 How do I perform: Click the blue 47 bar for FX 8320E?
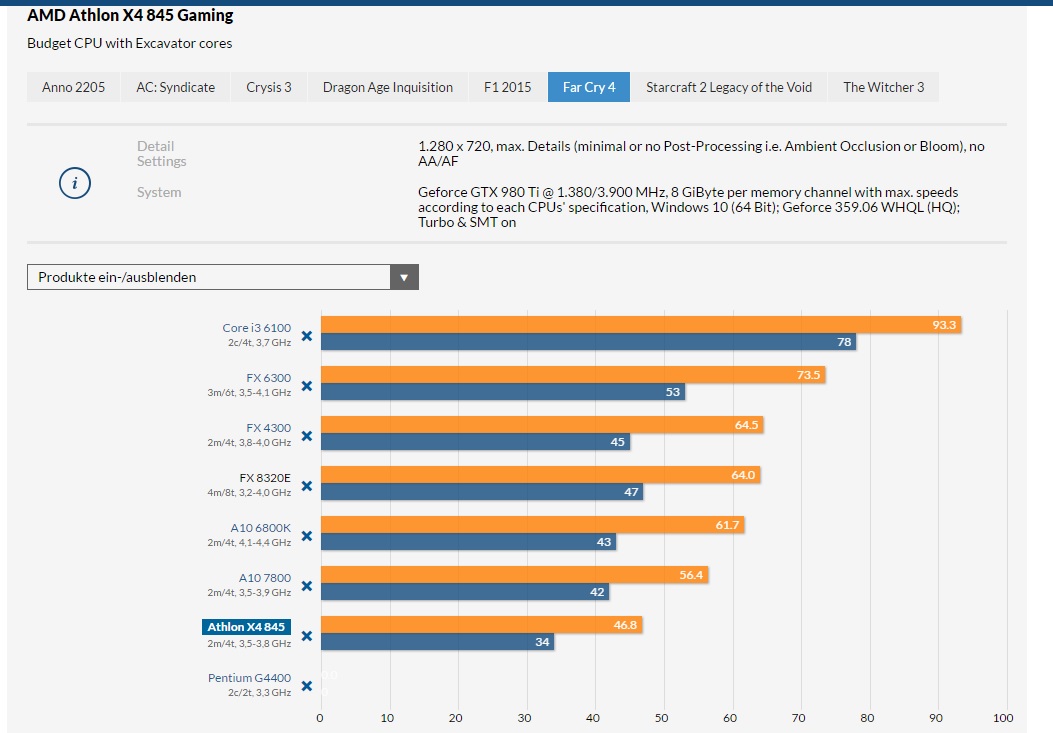482,492
